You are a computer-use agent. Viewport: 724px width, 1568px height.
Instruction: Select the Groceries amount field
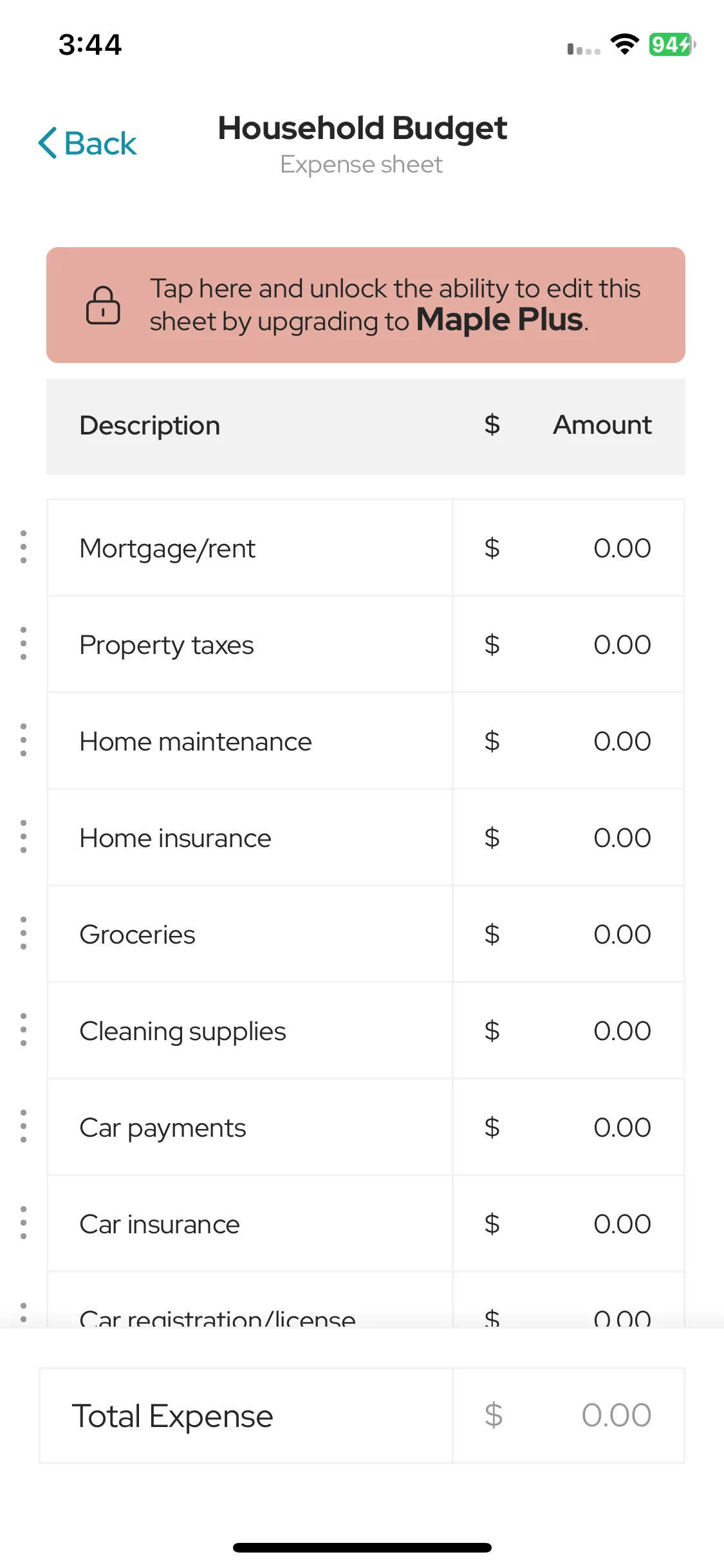[x=568, y=934]
